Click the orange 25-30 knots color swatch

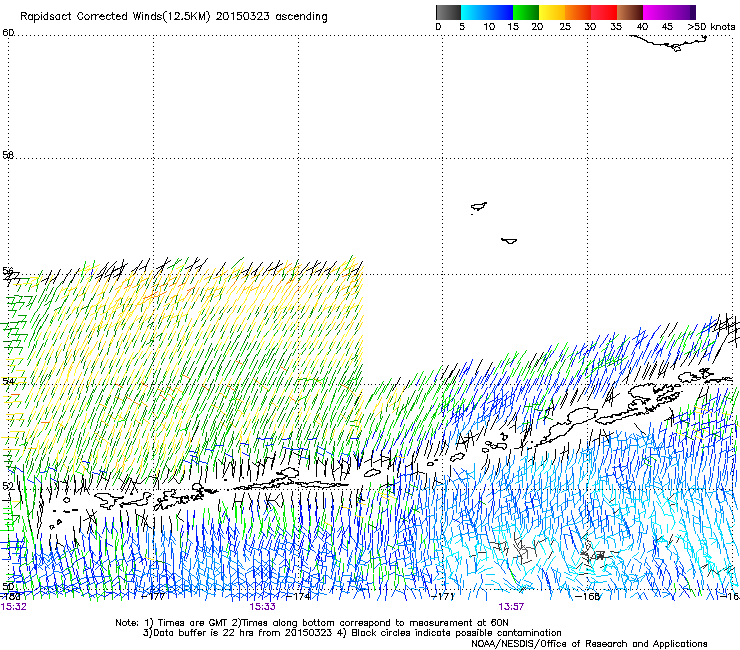(578, 12)
